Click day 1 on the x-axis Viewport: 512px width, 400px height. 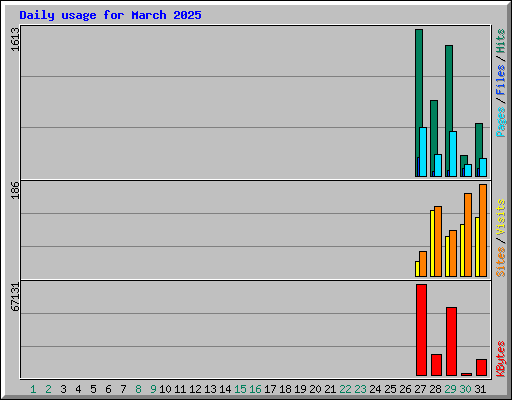[x=33, y=389]
